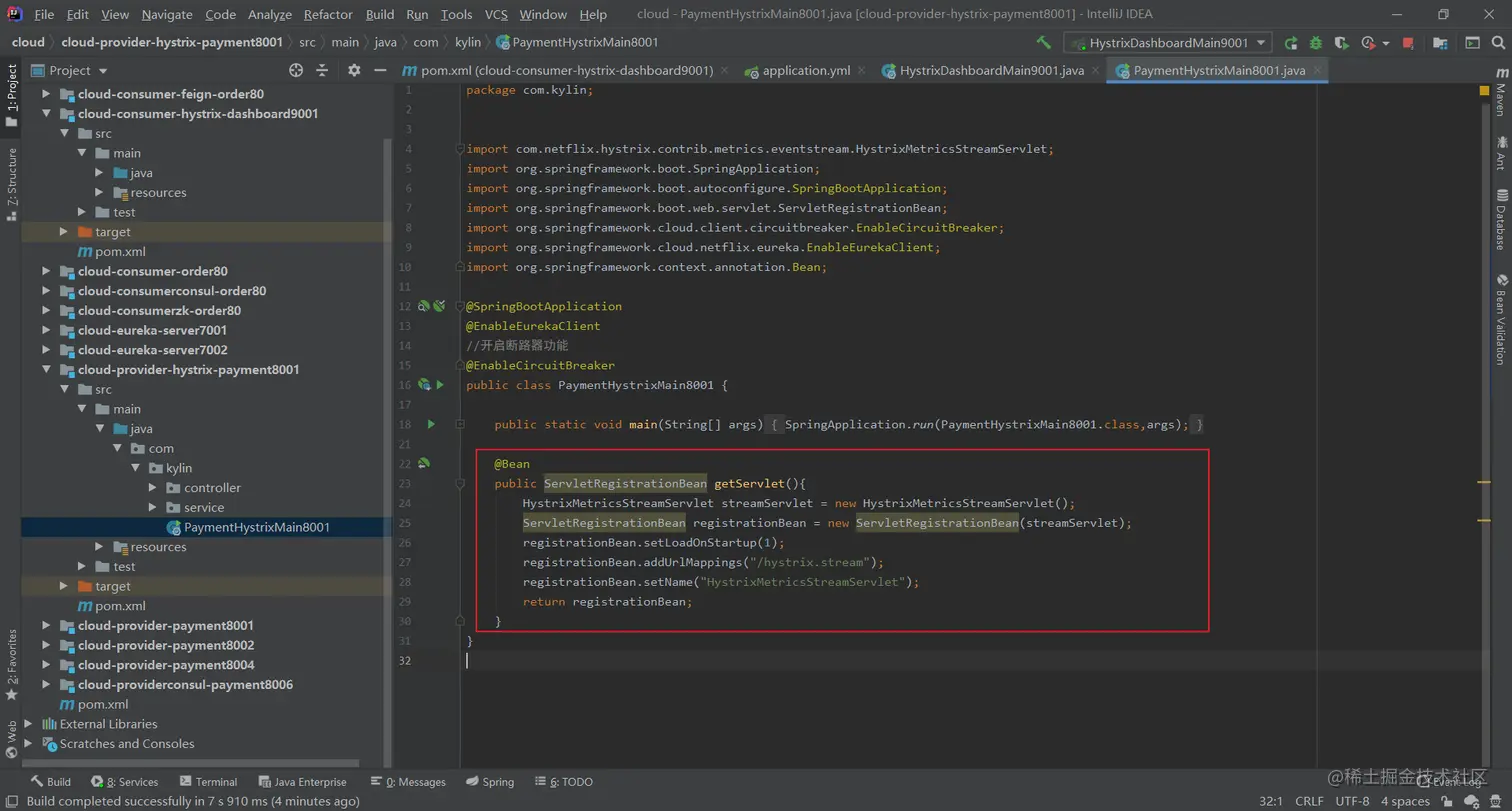This screenshot has height=811, width=1512.
Task: Open Search Everywhere magnifier icon
Action: pos(1497,43)
